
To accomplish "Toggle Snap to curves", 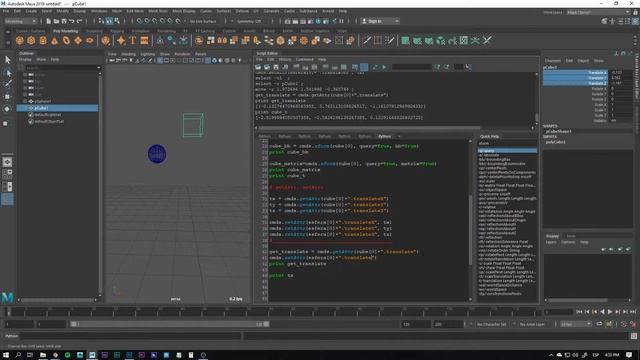I will pyautogui.click(x=147, y=21).
